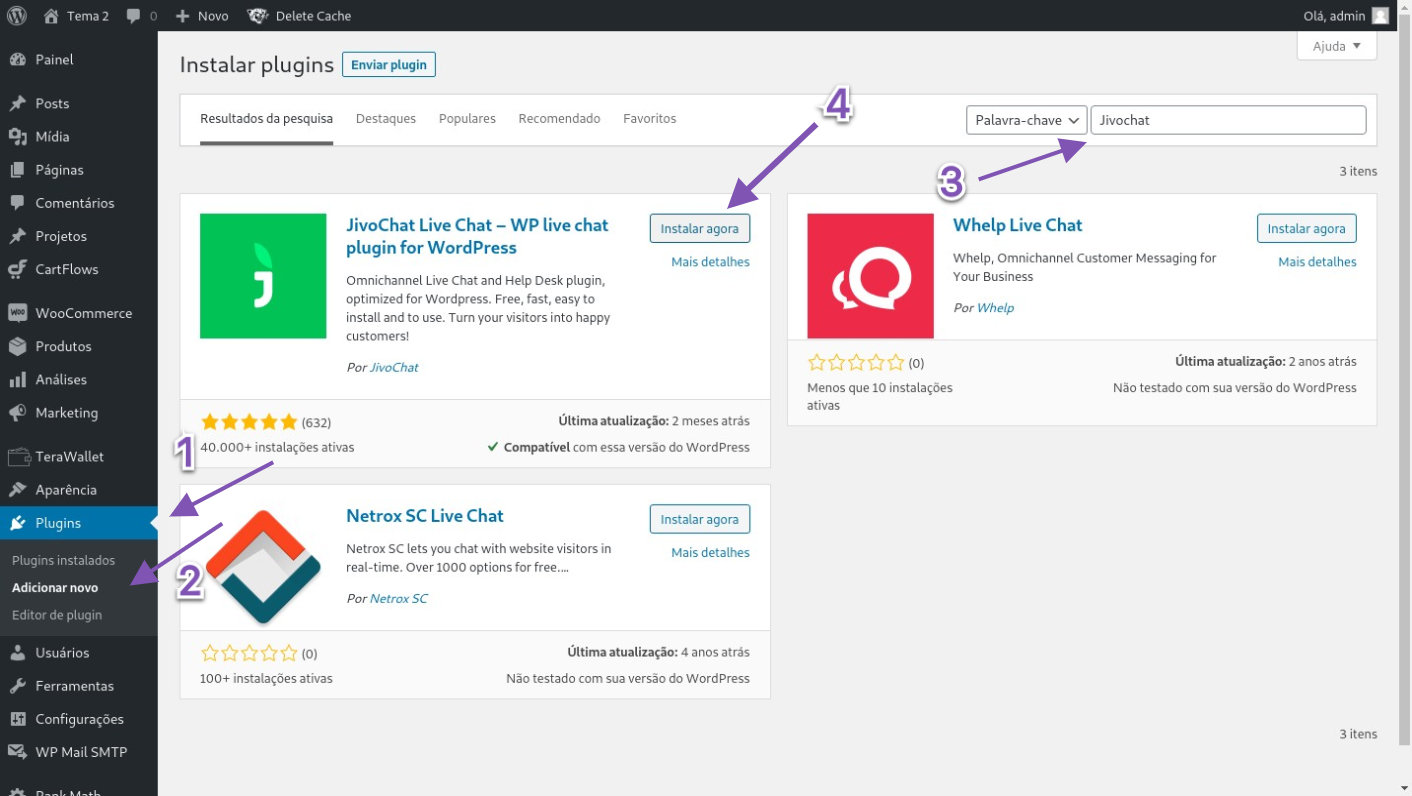Switch to the Favoritos tab

click(x=650, y=118)
